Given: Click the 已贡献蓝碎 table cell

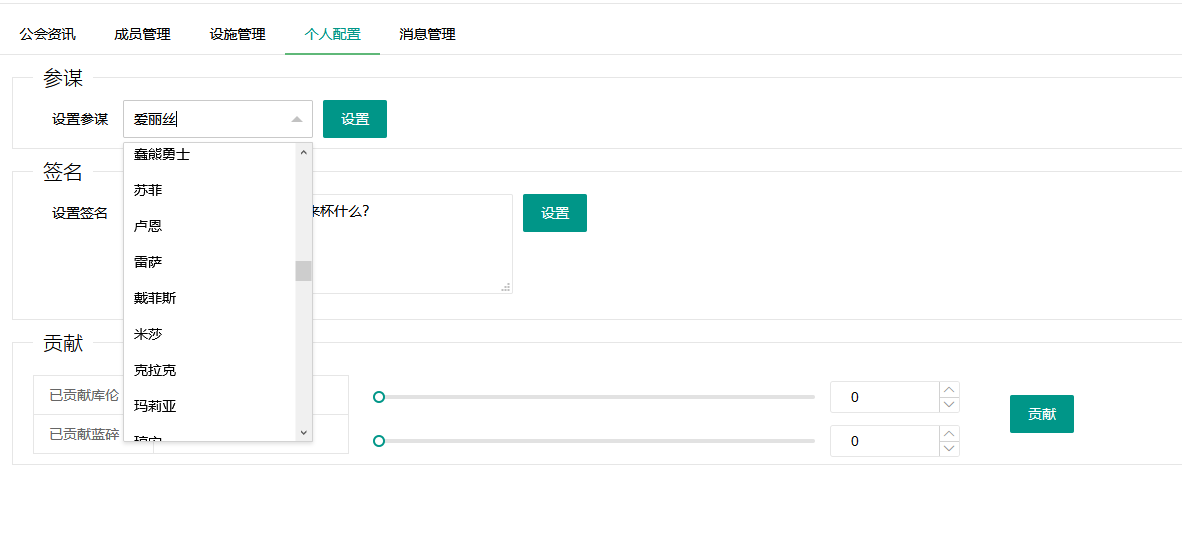Looking at the screenshot, I should [x=84, y=434].
